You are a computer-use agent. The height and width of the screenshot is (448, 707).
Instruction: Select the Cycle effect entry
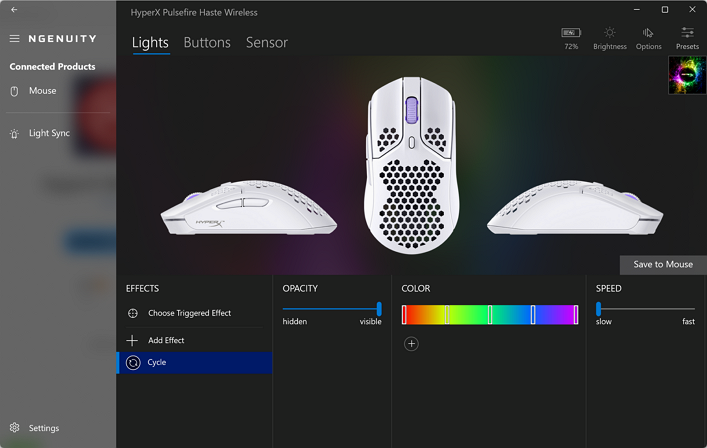[157, 362]
